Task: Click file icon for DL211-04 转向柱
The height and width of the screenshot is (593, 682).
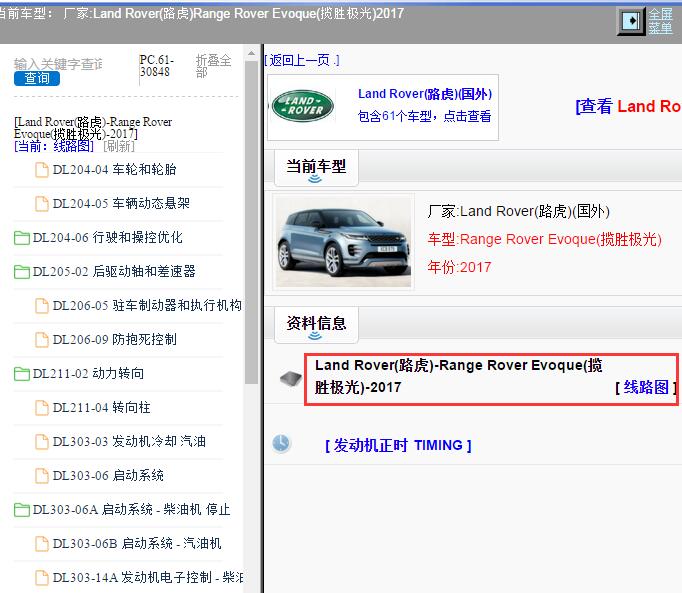Action: click(x=42, y=408)
